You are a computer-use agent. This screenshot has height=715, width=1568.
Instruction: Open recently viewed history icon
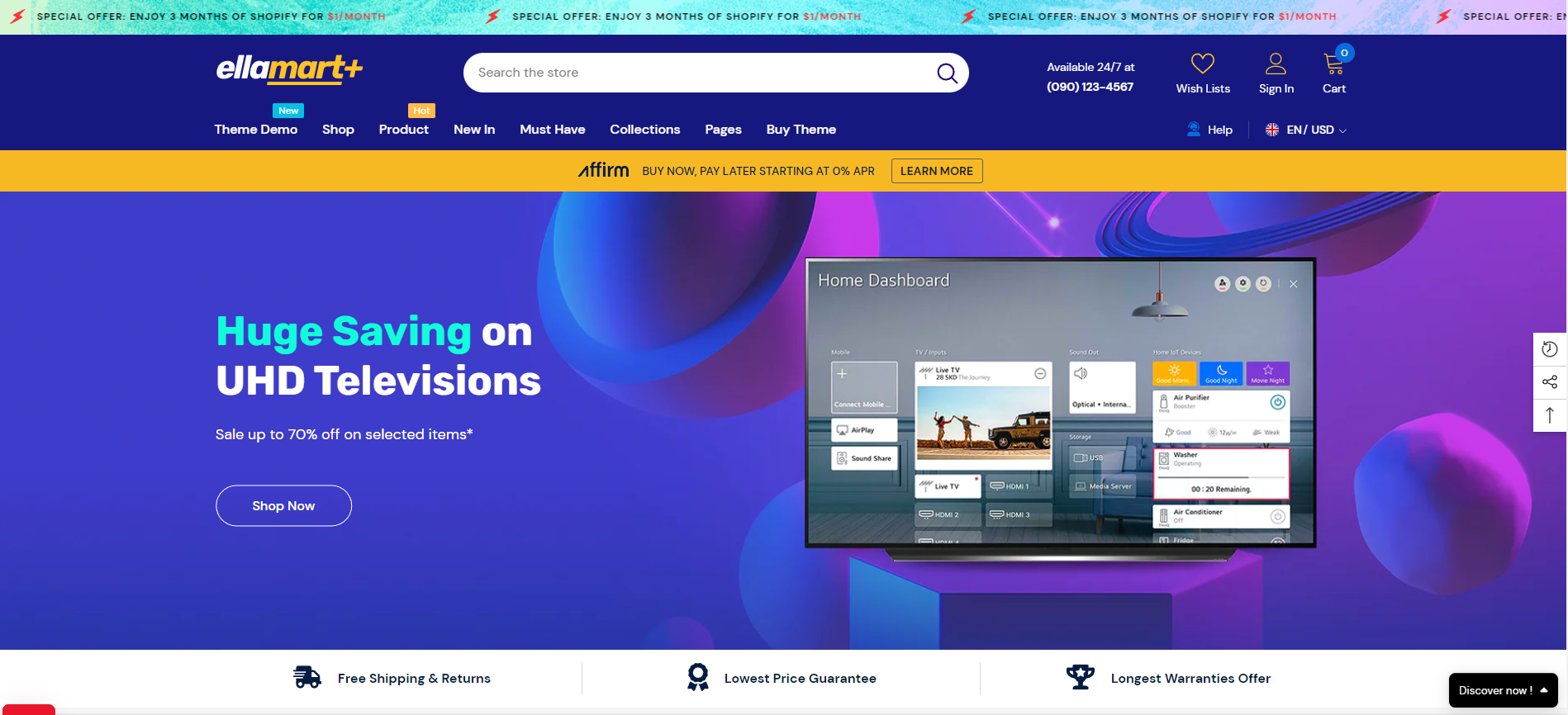(x=1550, y=349)
